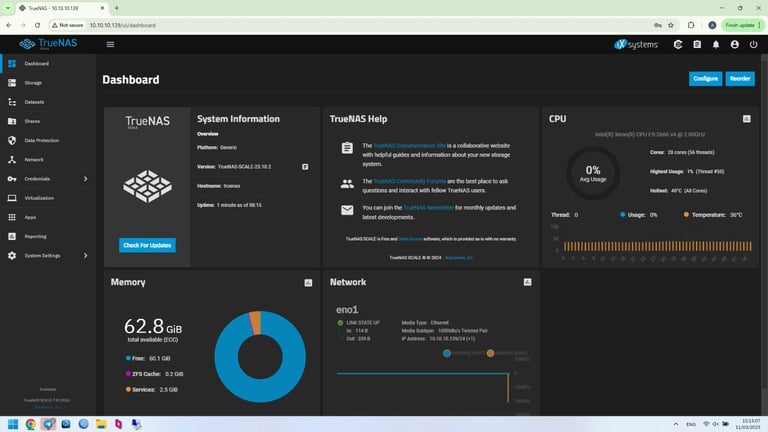Open a new browser tab
Screen dimensions: 768x432
tap(117, 8)
